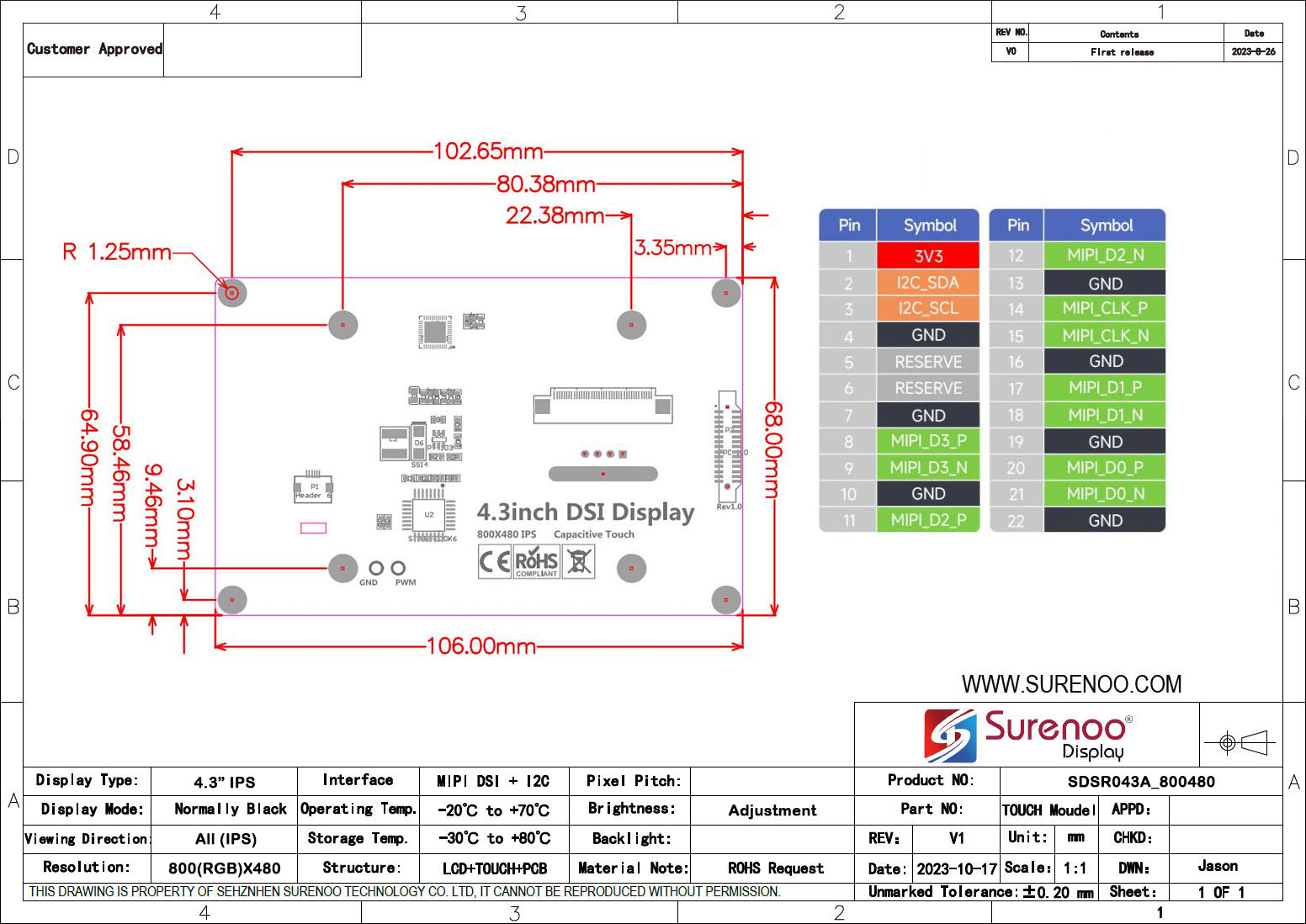Image resolution: width=1306 pixels, height=924 pixels.
Task: Click the projection symbol beside the logo
Action: [x=1240, y=743]
